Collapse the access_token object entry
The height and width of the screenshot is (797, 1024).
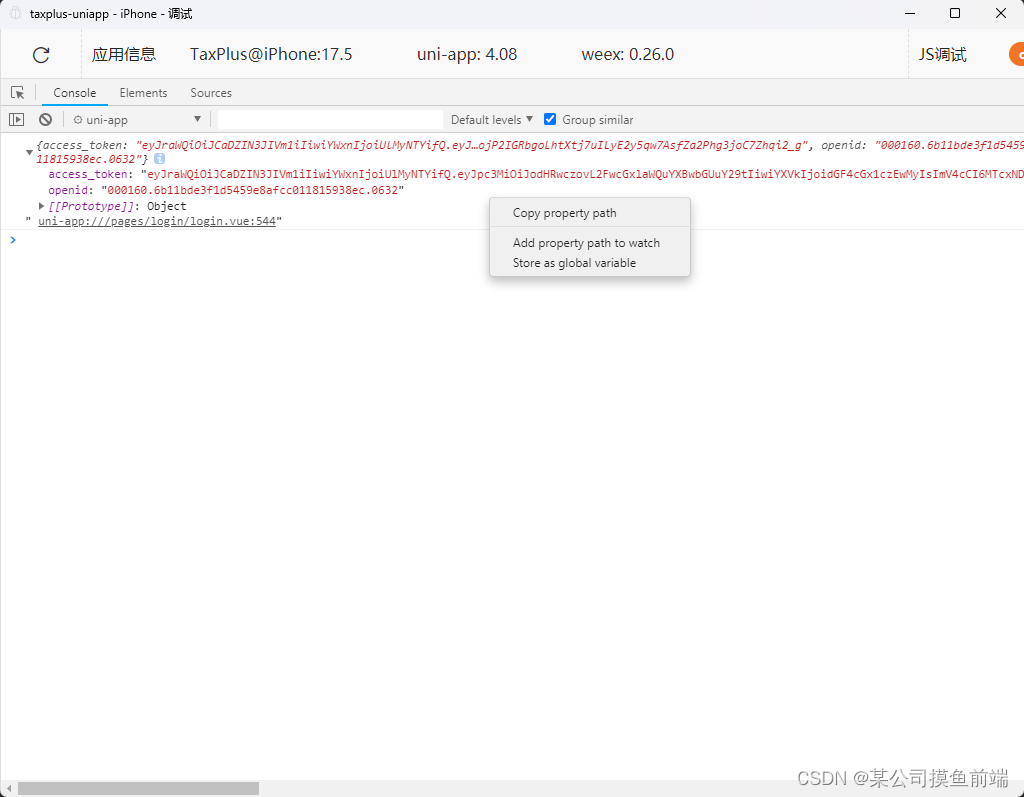pos(29,152)
